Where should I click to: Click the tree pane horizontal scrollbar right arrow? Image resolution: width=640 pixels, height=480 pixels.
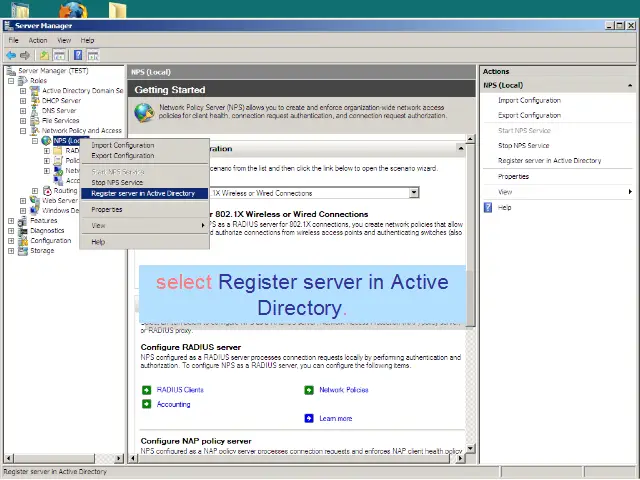(119, 458)
